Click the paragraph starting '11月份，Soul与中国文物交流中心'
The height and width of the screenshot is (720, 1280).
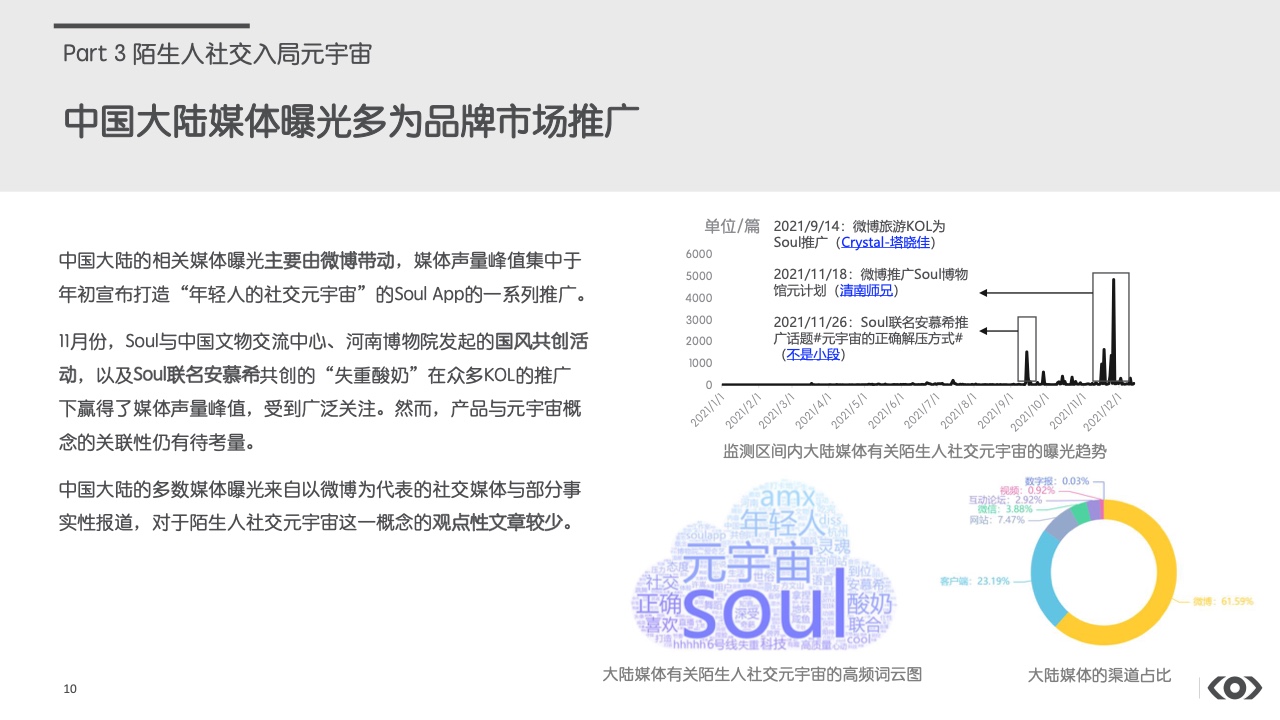tap(322, 392)
